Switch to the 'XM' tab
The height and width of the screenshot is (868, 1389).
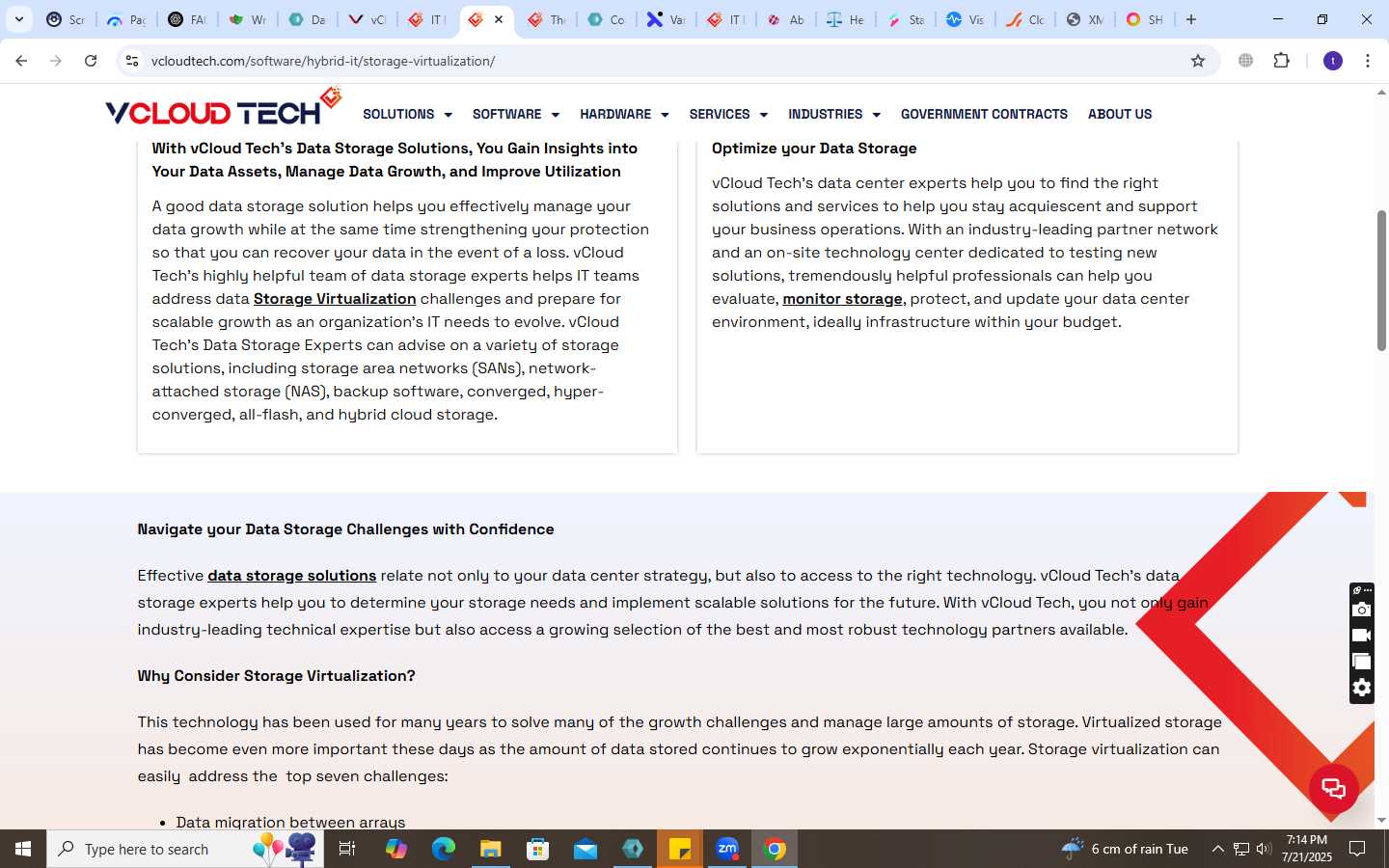click(1085, 19)
